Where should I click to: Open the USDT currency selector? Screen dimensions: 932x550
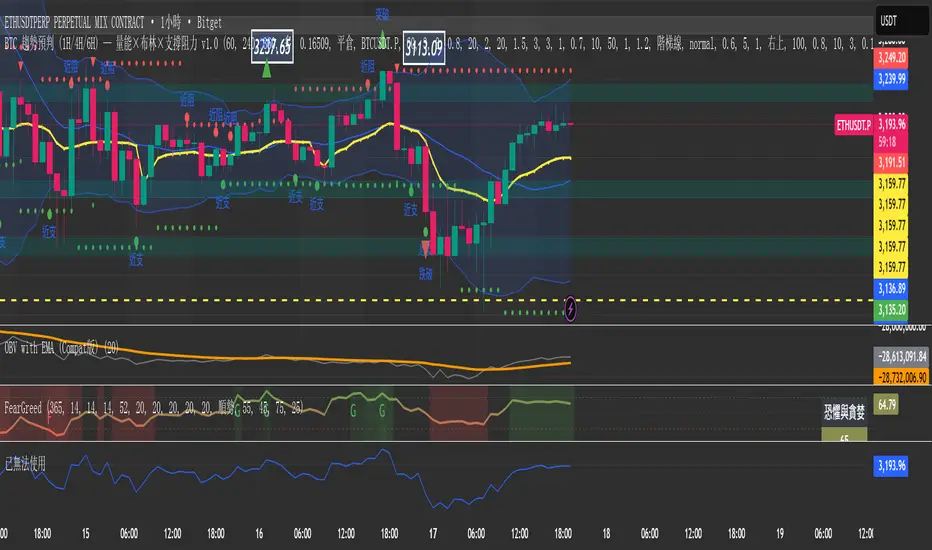tap(901, 21)
